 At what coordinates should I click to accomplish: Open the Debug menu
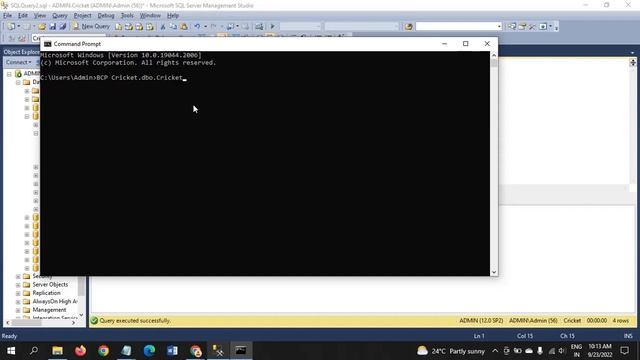[x=106, y=16]
